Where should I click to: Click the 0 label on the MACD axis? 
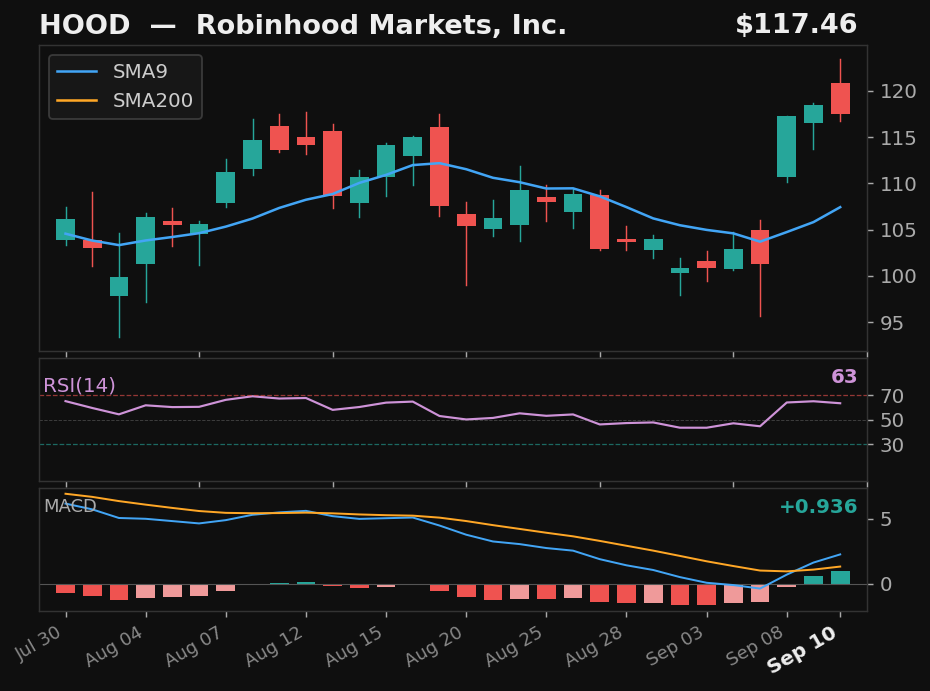[x=886, y=585]
